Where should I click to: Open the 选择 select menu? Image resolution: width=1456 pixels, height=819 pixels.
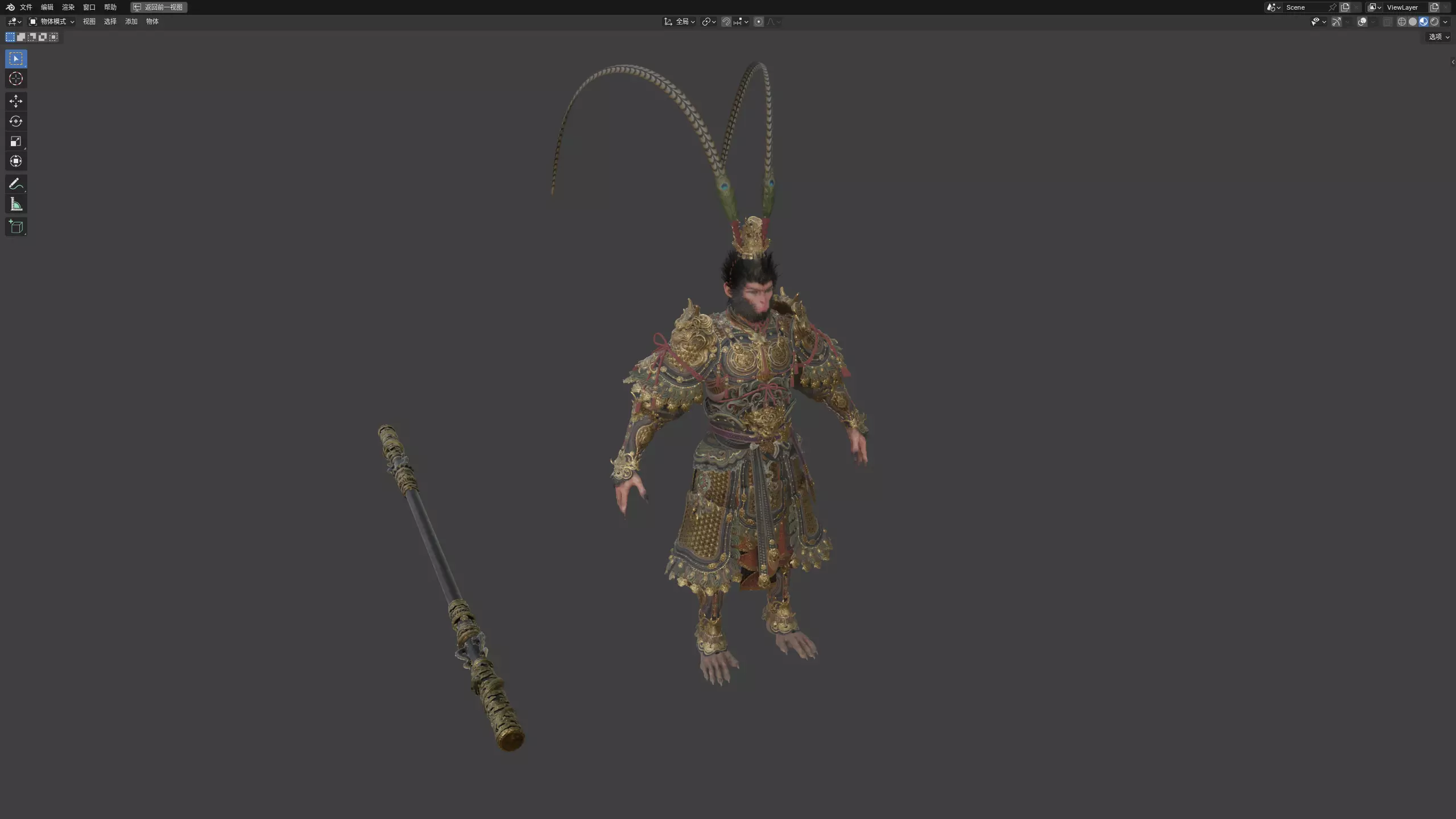pyautogui.click(x=110, y=22)
